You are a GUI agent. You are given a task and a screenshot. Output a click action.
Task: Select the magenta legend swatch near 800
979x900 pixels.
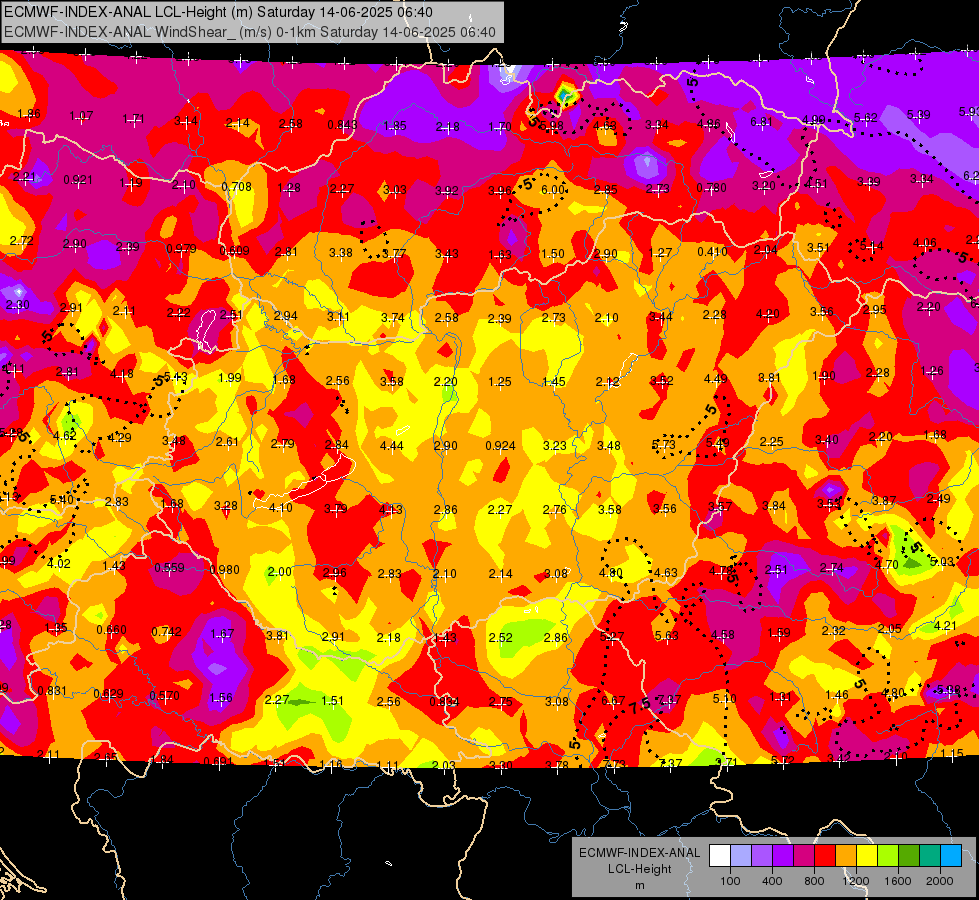click(804, 856)
